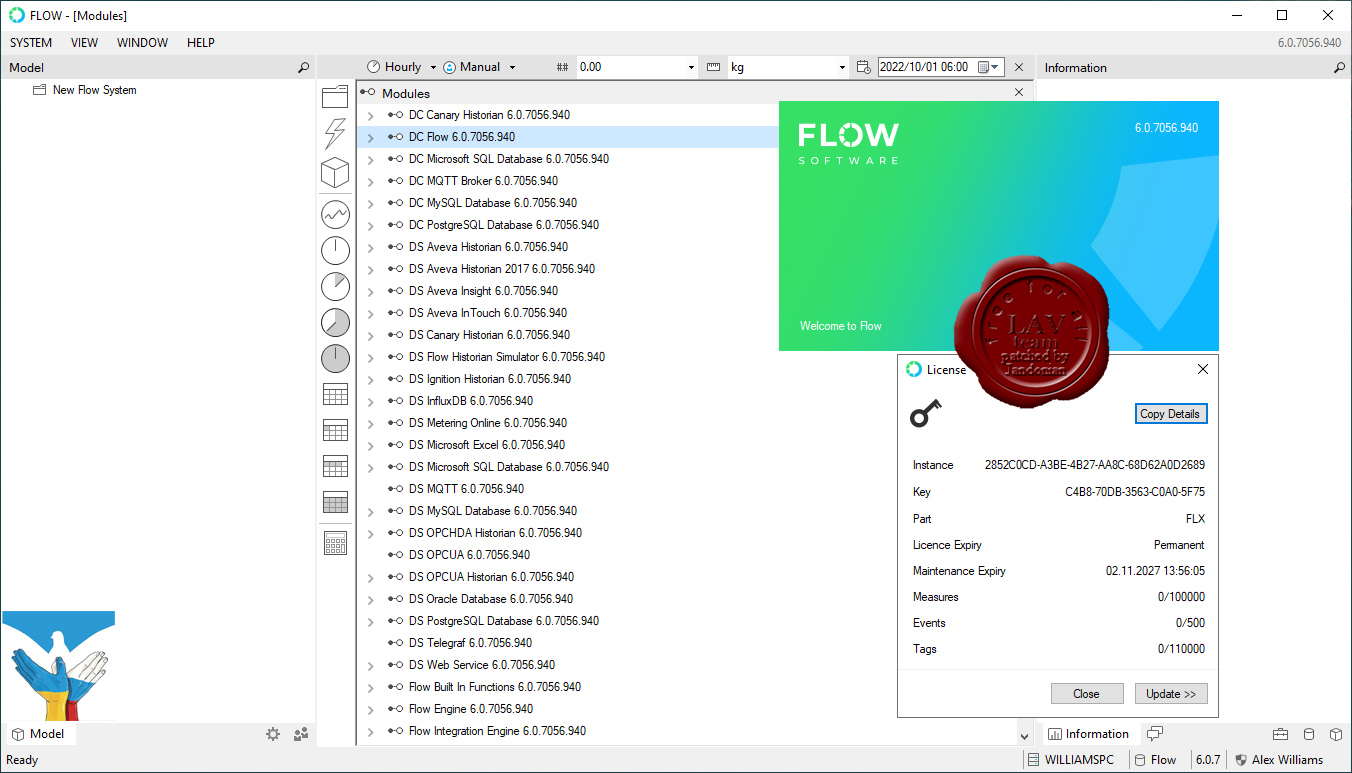Click the ruler unit icon beside kg

[x=713, y=67]
